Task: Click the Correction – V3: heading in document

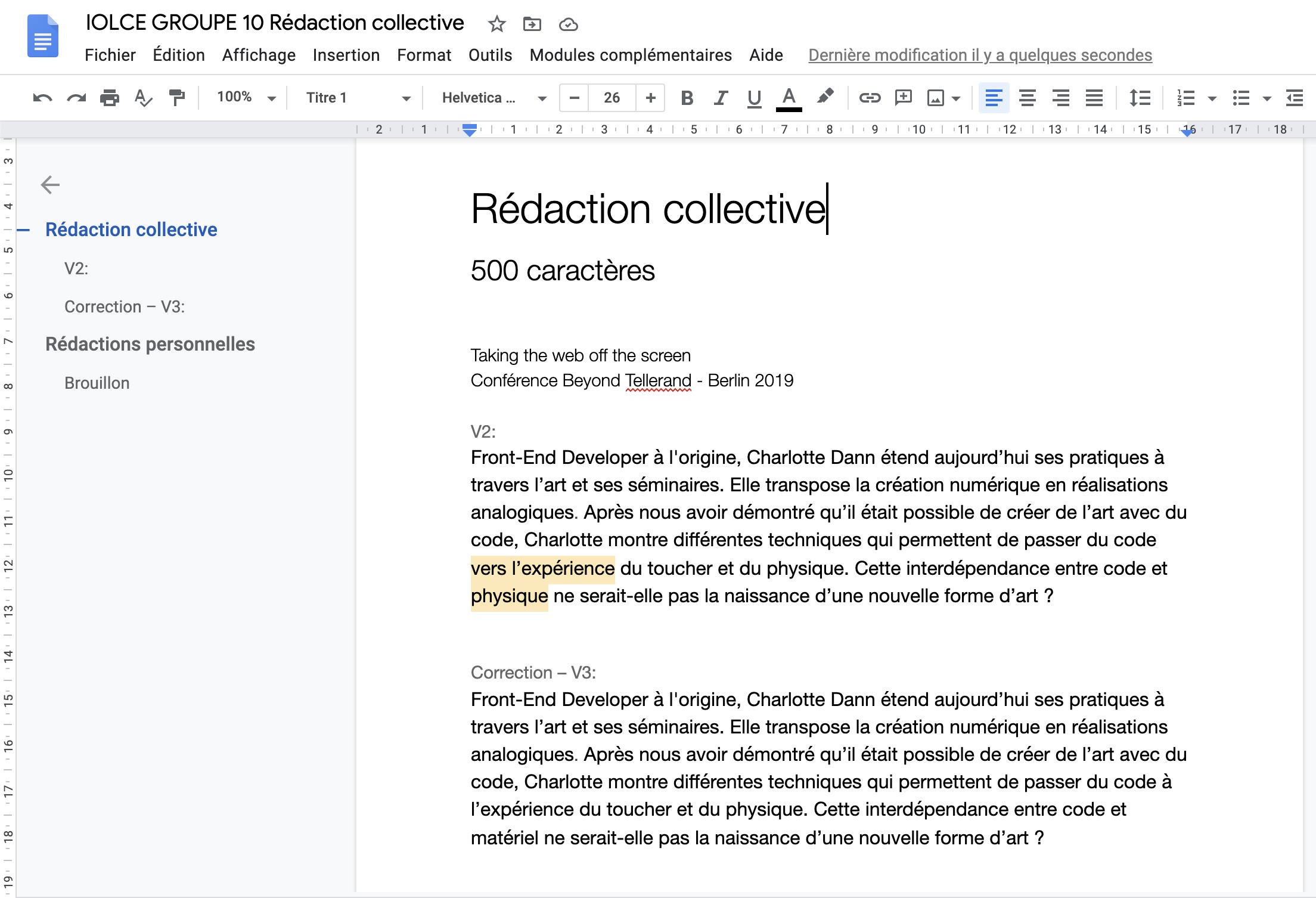Action: pyautogui.click(x=533, y=673)
